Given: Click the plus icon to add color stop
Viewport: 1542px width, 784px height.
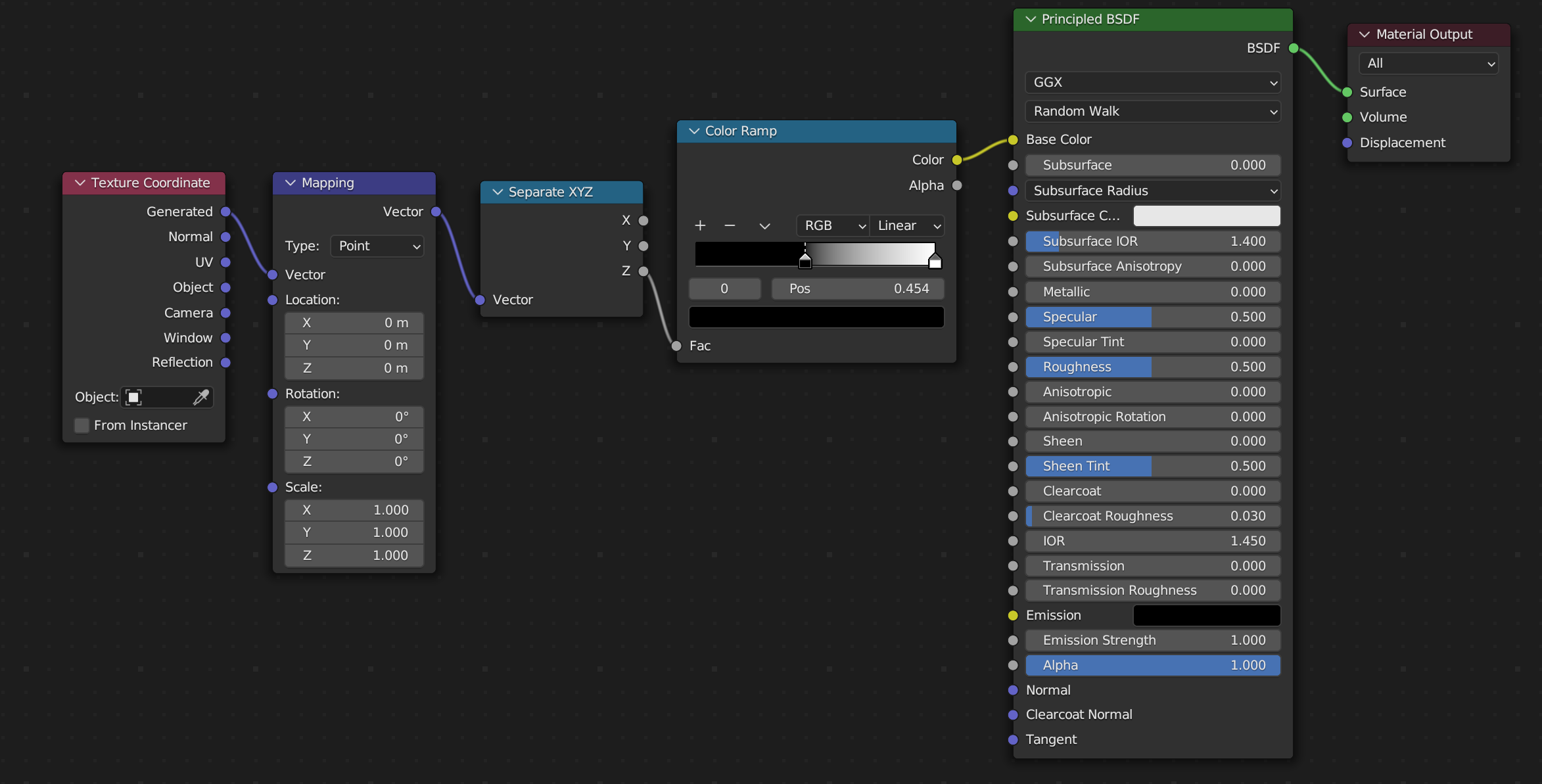Looking at the screenshot, I should pos(700,225).
